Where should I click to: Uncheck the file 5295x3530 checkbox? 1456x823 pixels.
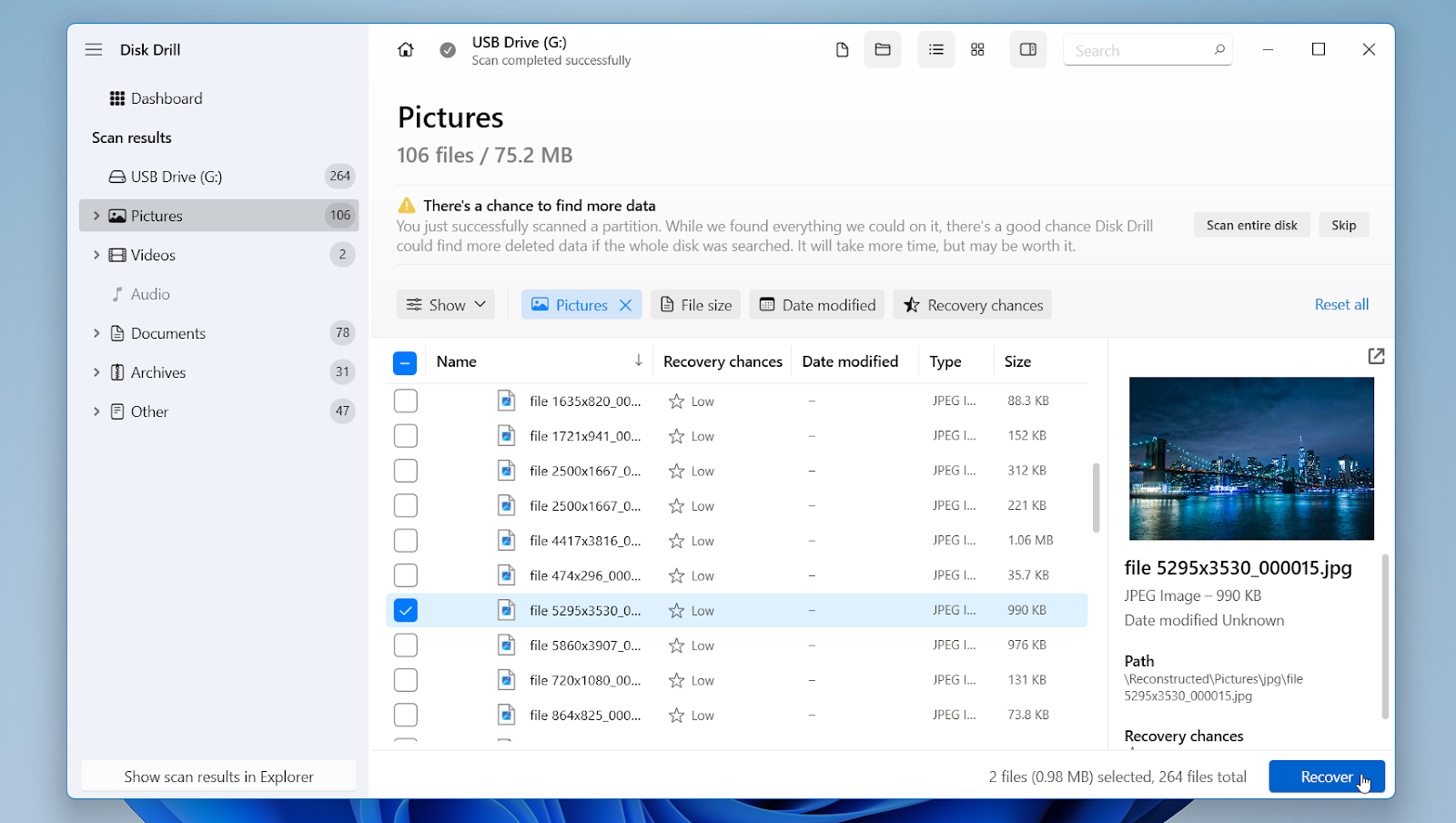[405, 610]
